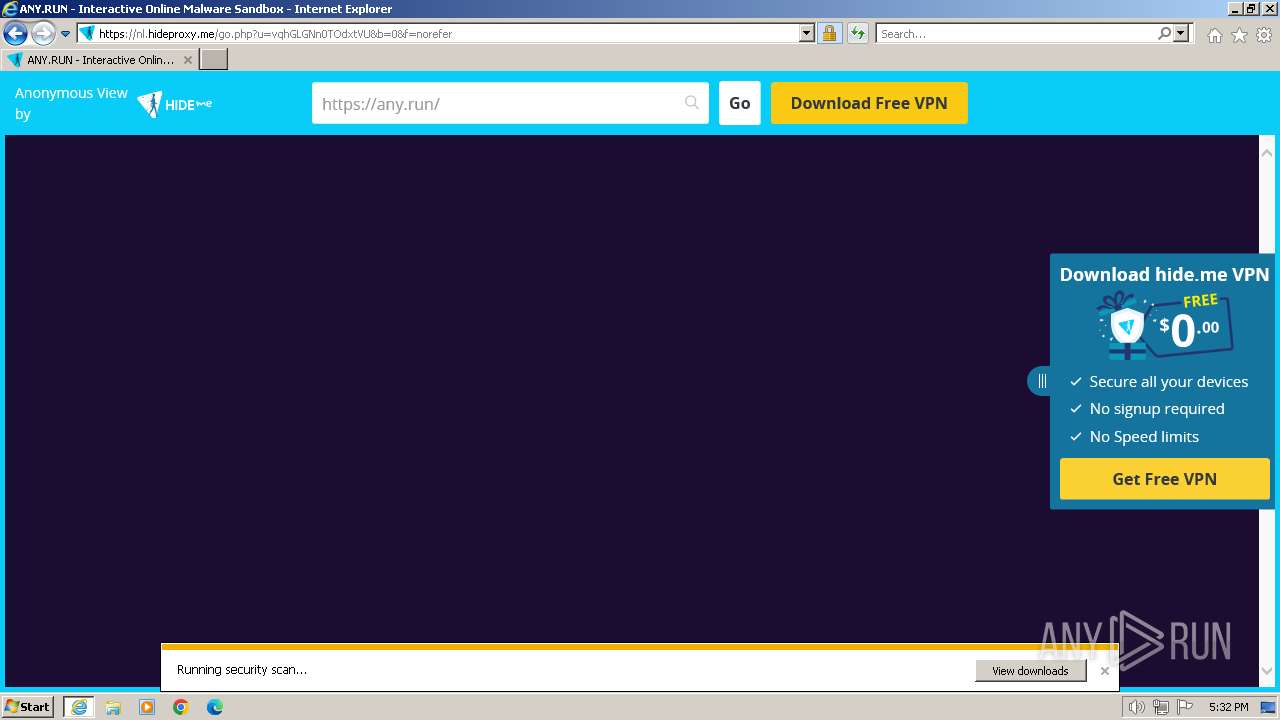Click the volume tray icon
The image size is (1280, 720).
(x=1137, y=707)
